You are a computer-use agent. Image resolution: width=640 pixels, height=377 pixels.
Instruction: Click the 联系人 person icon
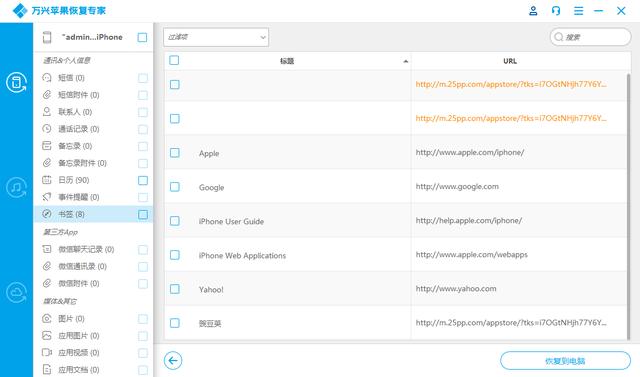pos(47,112)
